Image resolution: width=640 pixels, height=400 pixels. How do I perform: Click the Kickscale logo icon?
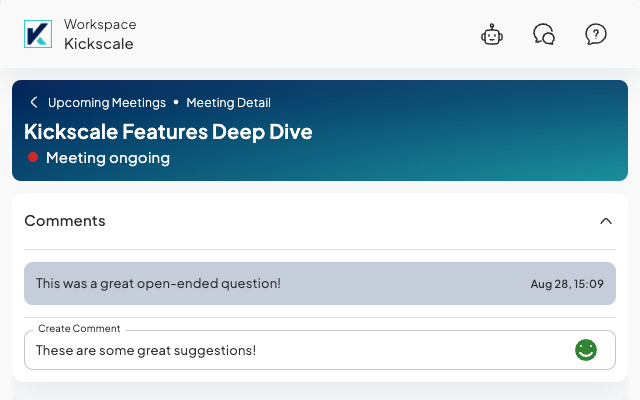coord(37,34)
